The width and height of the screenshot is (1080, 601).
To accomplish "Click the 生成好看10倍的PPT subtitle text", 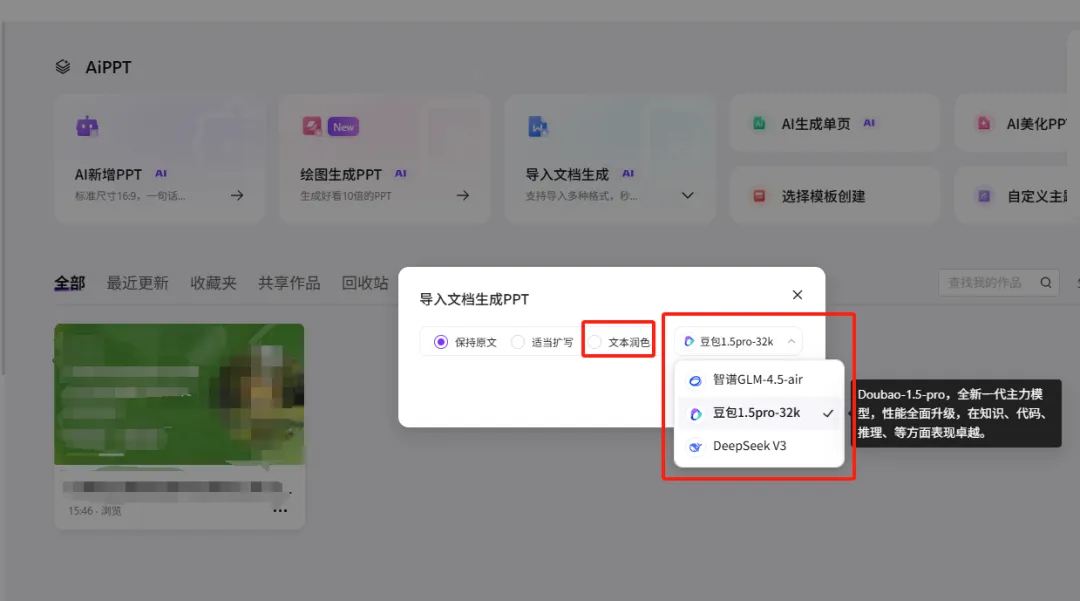I will (346, 196).
